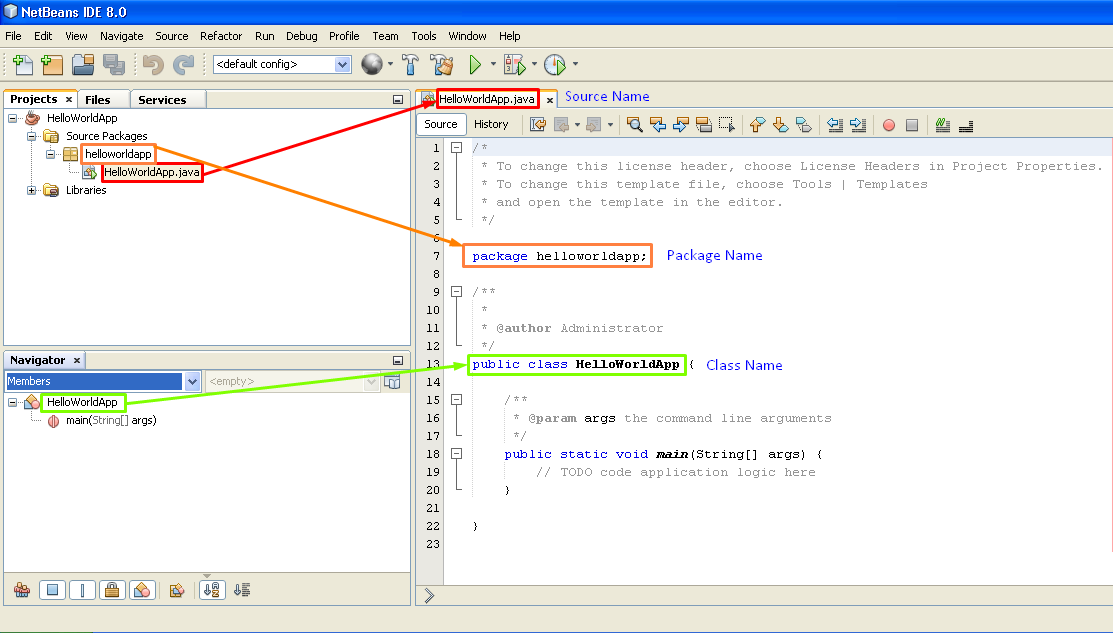1113x633 pixels.
Task: Toggle Show Non-Public Members lock button
Action: point(112,590)
